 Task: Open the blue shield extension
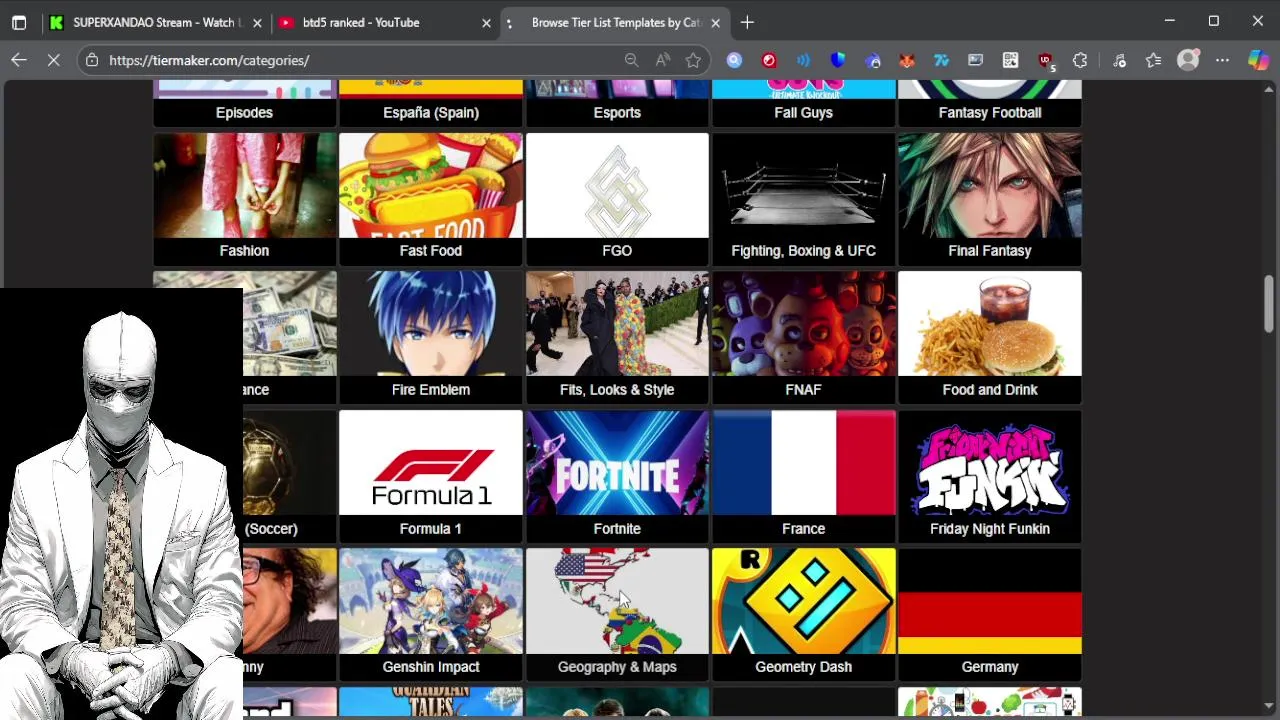(838, 60)
